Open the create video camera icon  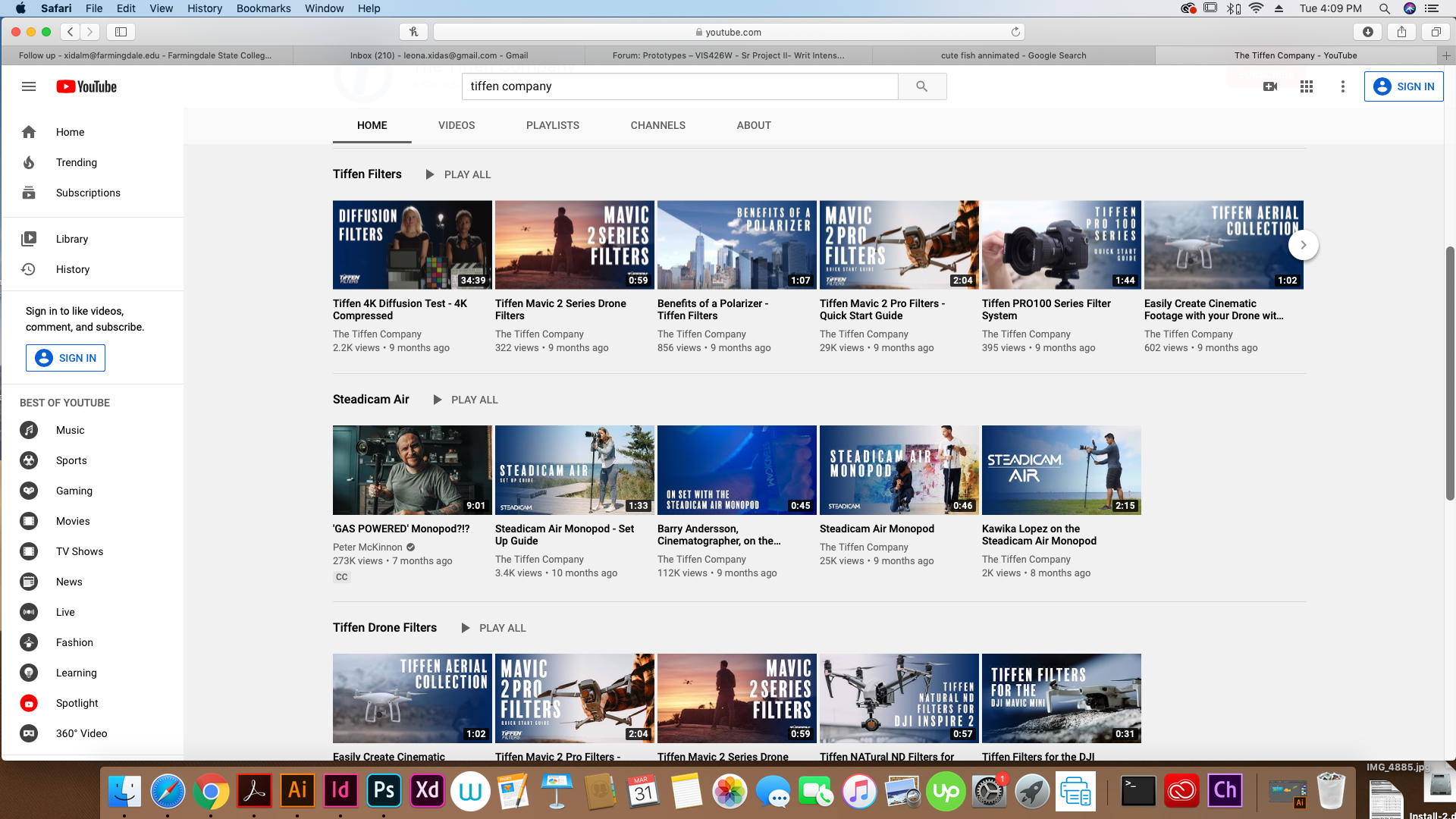tap(1270, 86)
